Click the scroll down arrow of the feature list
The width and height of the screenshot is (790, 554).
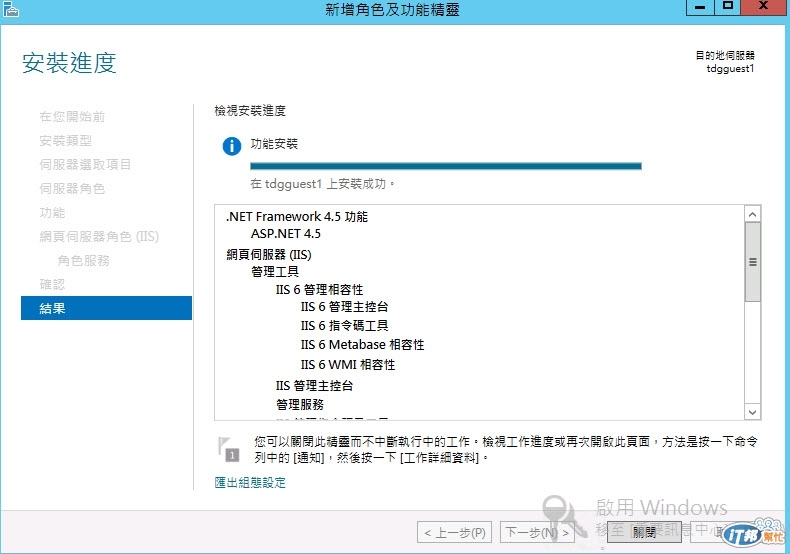click(752, 411)
